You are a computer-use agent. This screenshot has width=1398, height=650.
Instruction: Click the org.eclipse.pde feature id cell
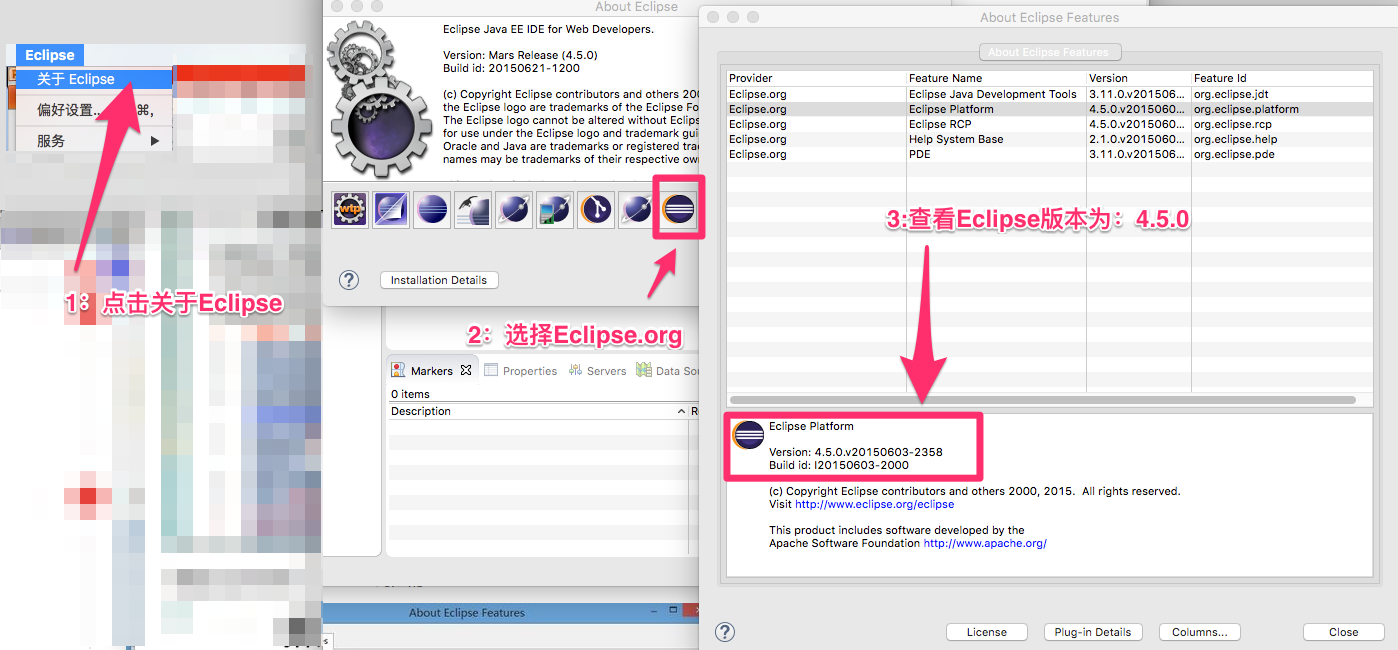tap(1234, 154)
